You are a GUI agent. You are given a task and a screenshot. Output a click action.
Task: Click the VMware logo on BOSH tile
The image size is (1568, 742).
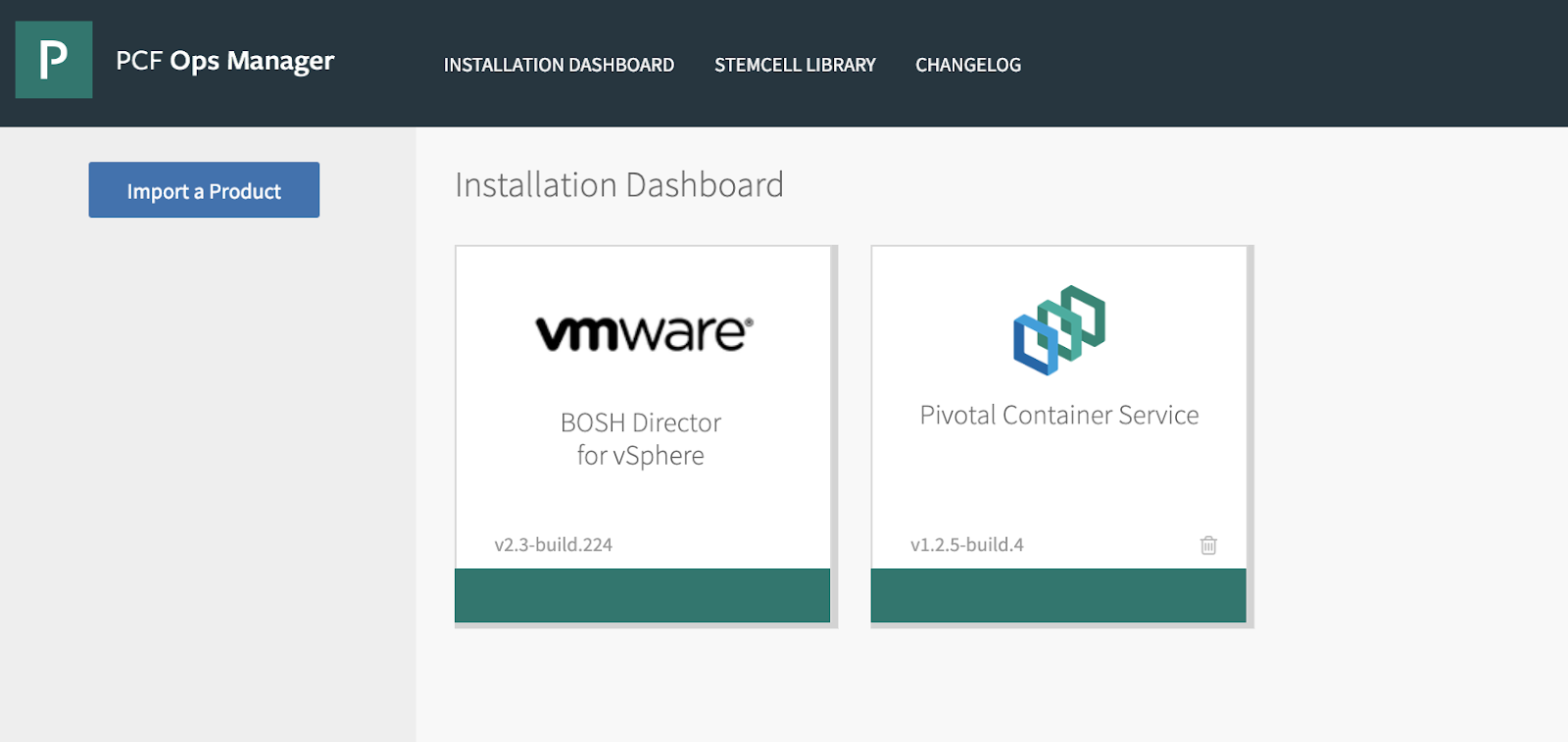click(644, 333)
